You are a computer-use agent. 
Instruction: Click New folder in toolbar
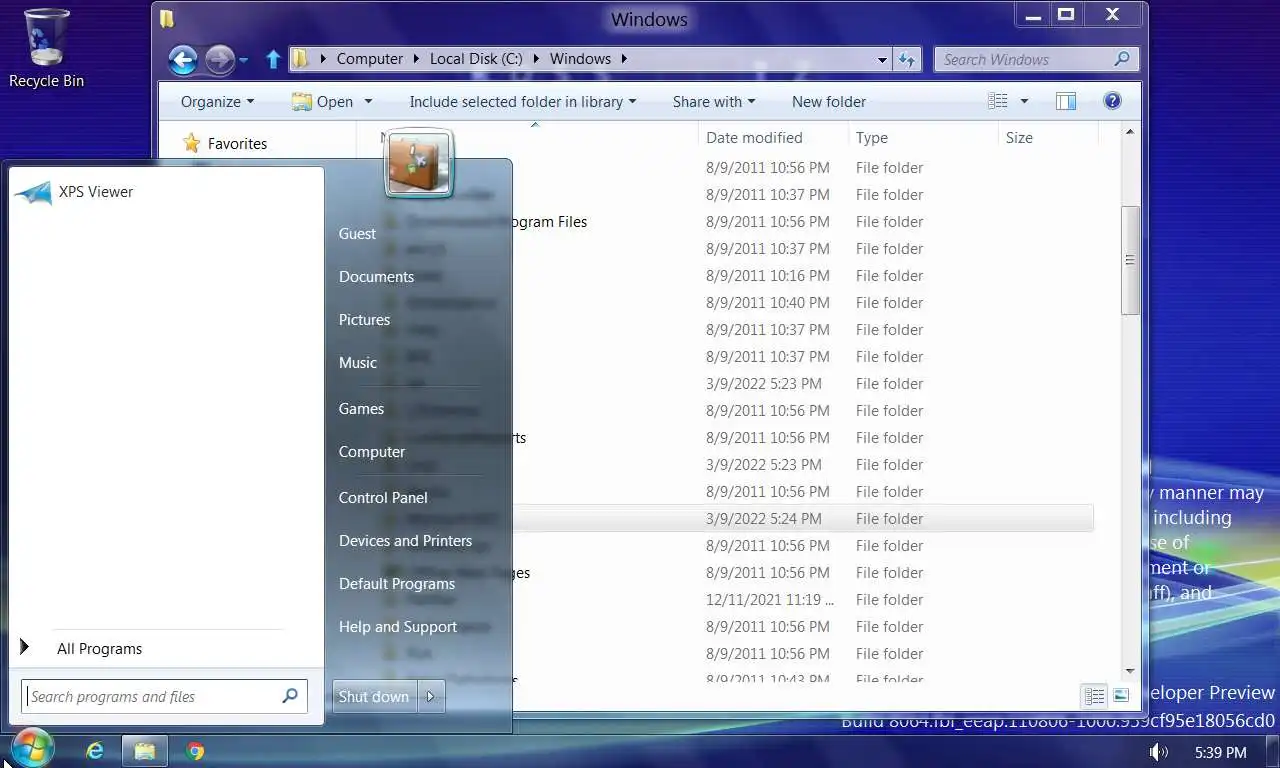[829, 101]
